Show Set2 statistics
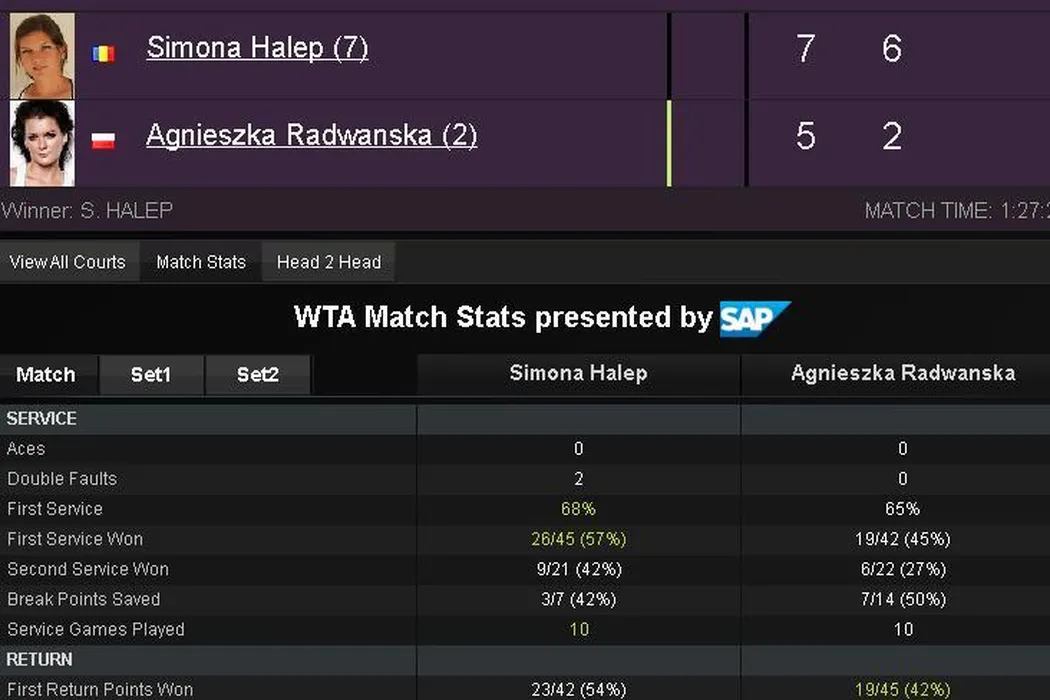Viewport: 1050px width, 700px height. tap(258, 375)
